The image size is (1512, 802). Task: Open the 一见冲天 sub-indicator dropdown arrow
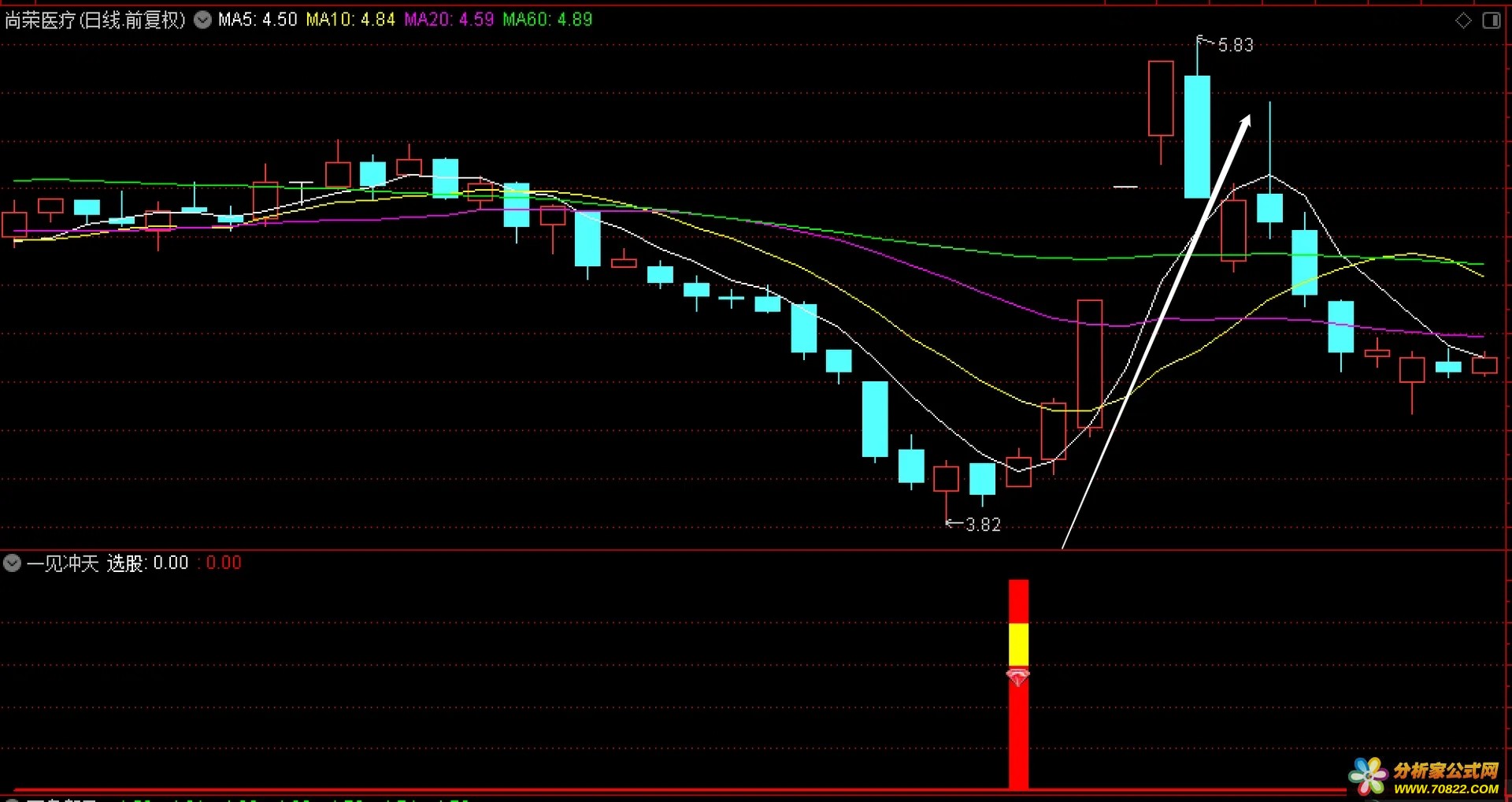click(x=12, y=563)
